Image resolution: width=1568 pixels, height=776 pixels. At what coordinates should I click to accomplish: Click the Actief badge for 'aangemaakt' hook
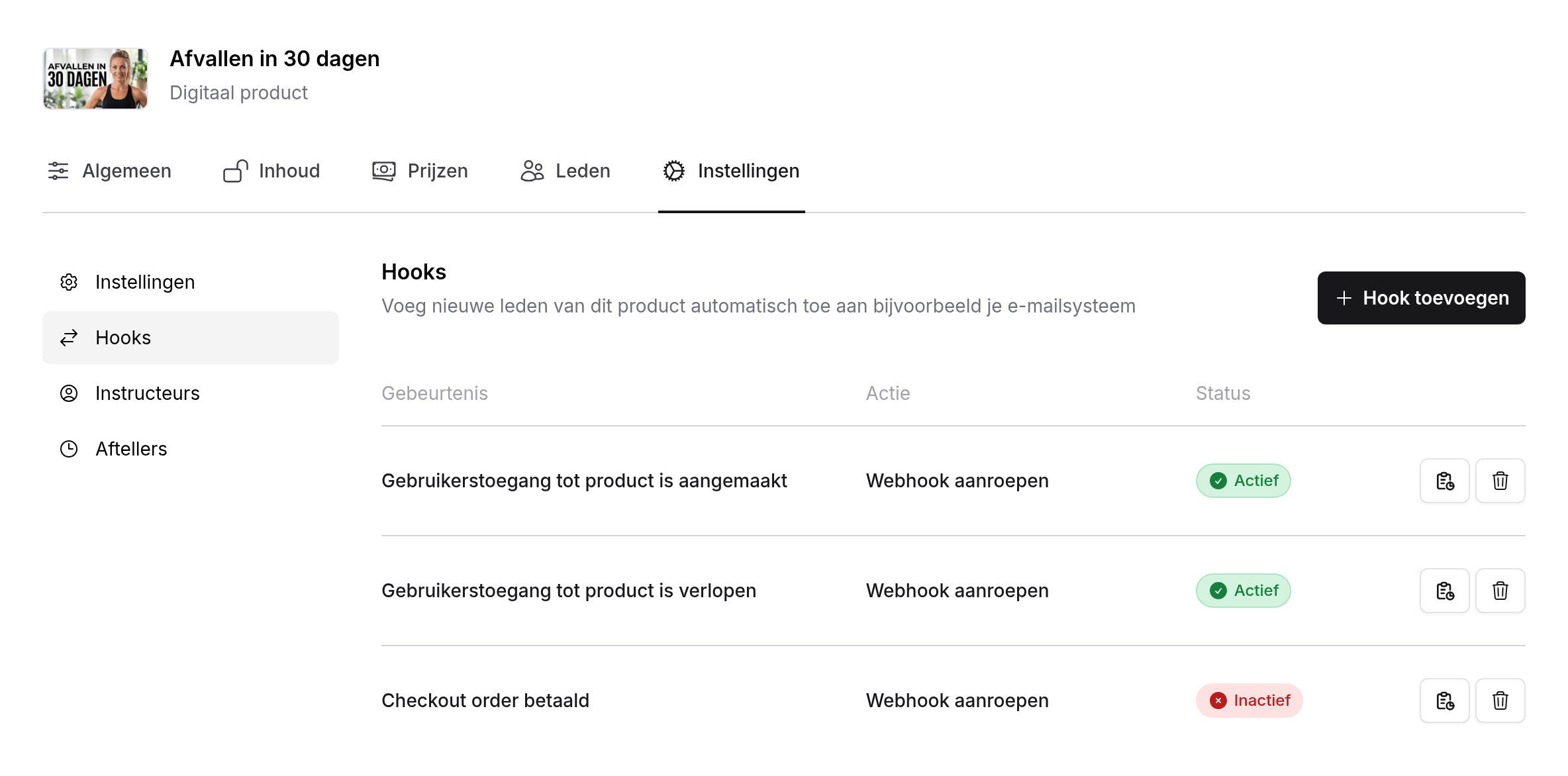[x=1243, y=481]
